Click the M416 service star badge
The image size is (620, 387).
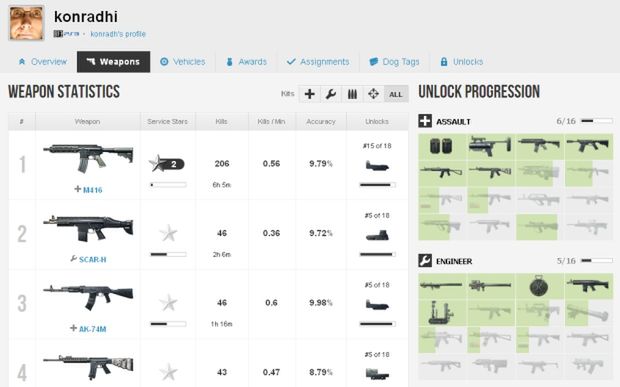click(x=167, y=163)
